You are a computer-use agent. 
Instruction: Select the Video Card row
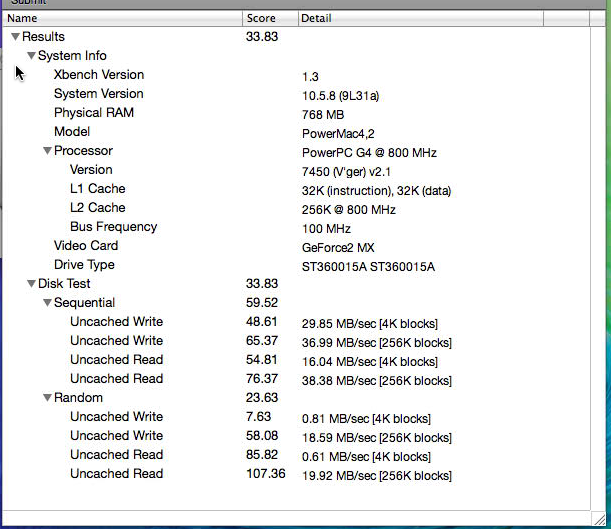click(296, 246)
